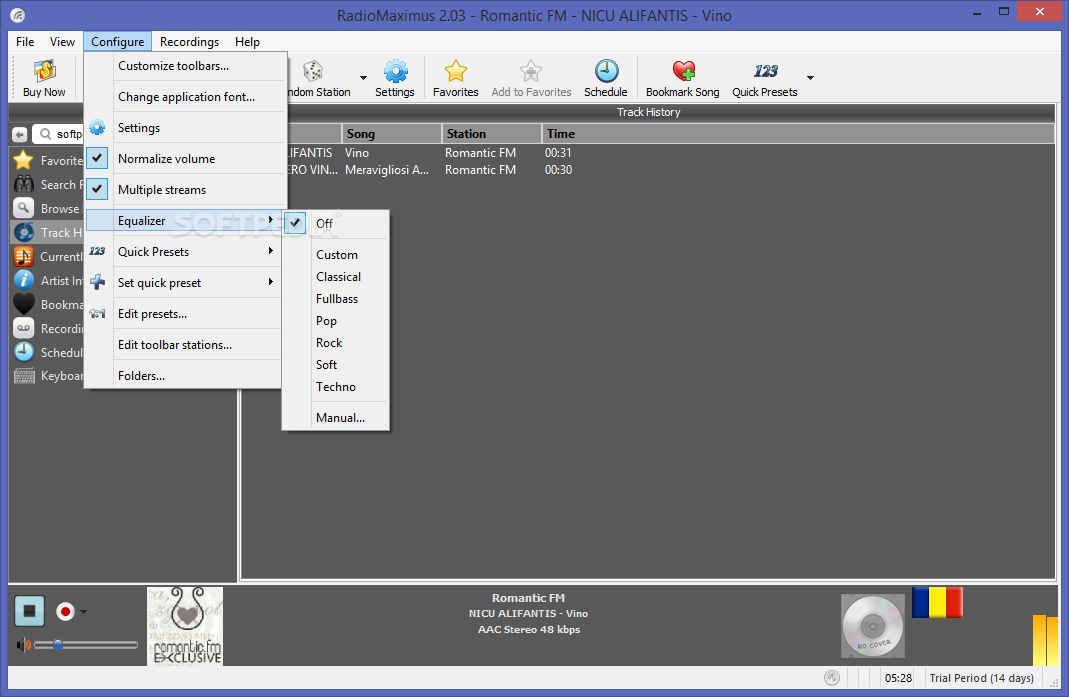Image resolution: width=1069 pixels, height=697 pixels.
Task: Open the Schedule sidebar item
Action: [47, 352]
